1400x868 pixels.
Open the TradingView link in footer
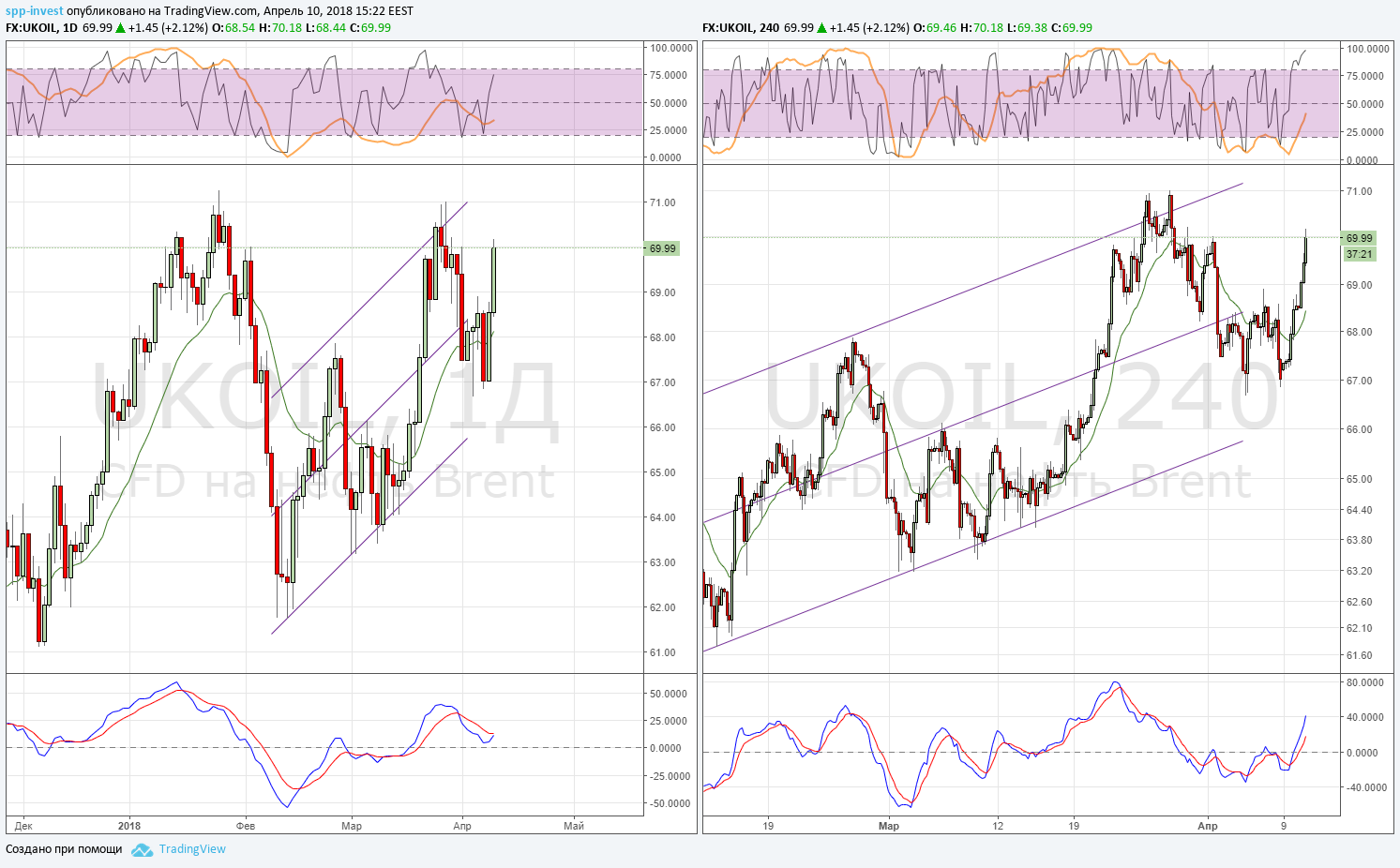click(192, 849)
